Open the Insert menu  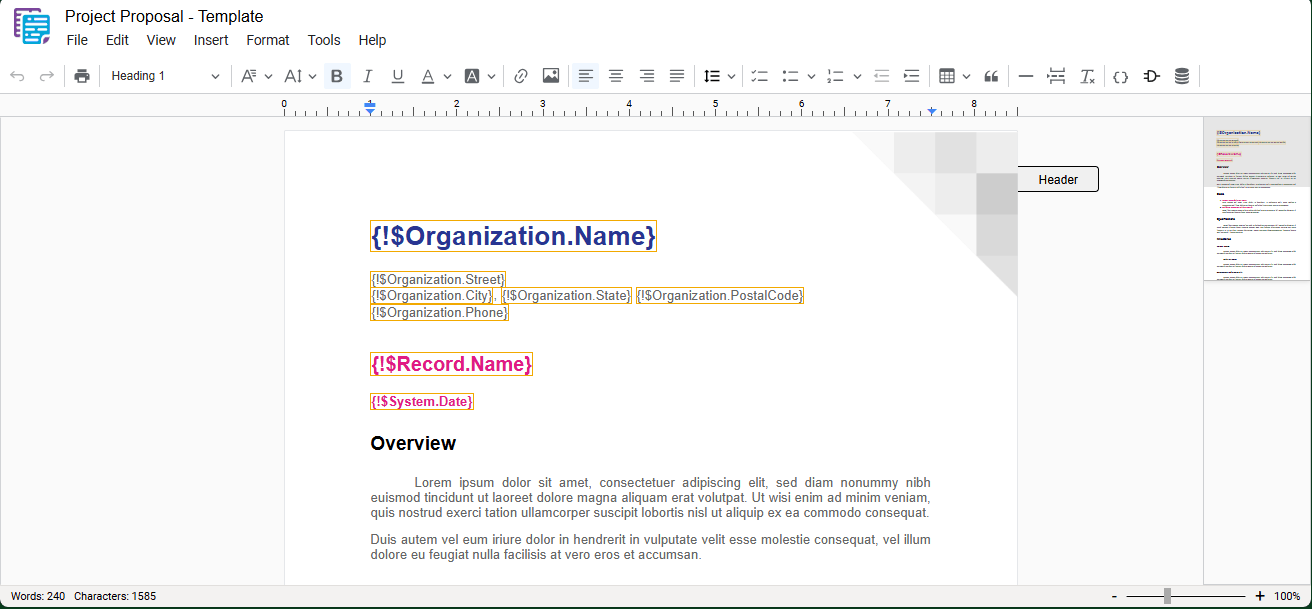pyautogui.click(x=211, y=40)
